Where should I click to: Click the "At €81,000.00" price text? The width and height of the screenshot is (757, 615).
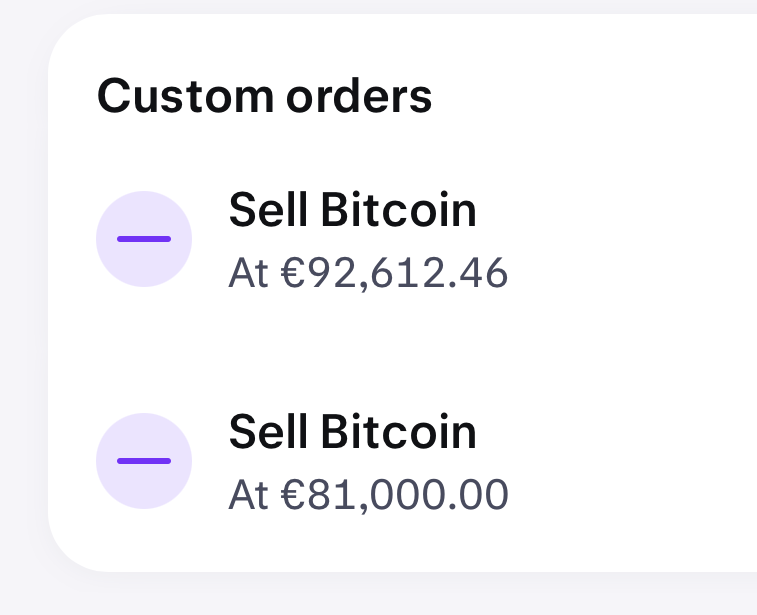click(x=368, y=495)
